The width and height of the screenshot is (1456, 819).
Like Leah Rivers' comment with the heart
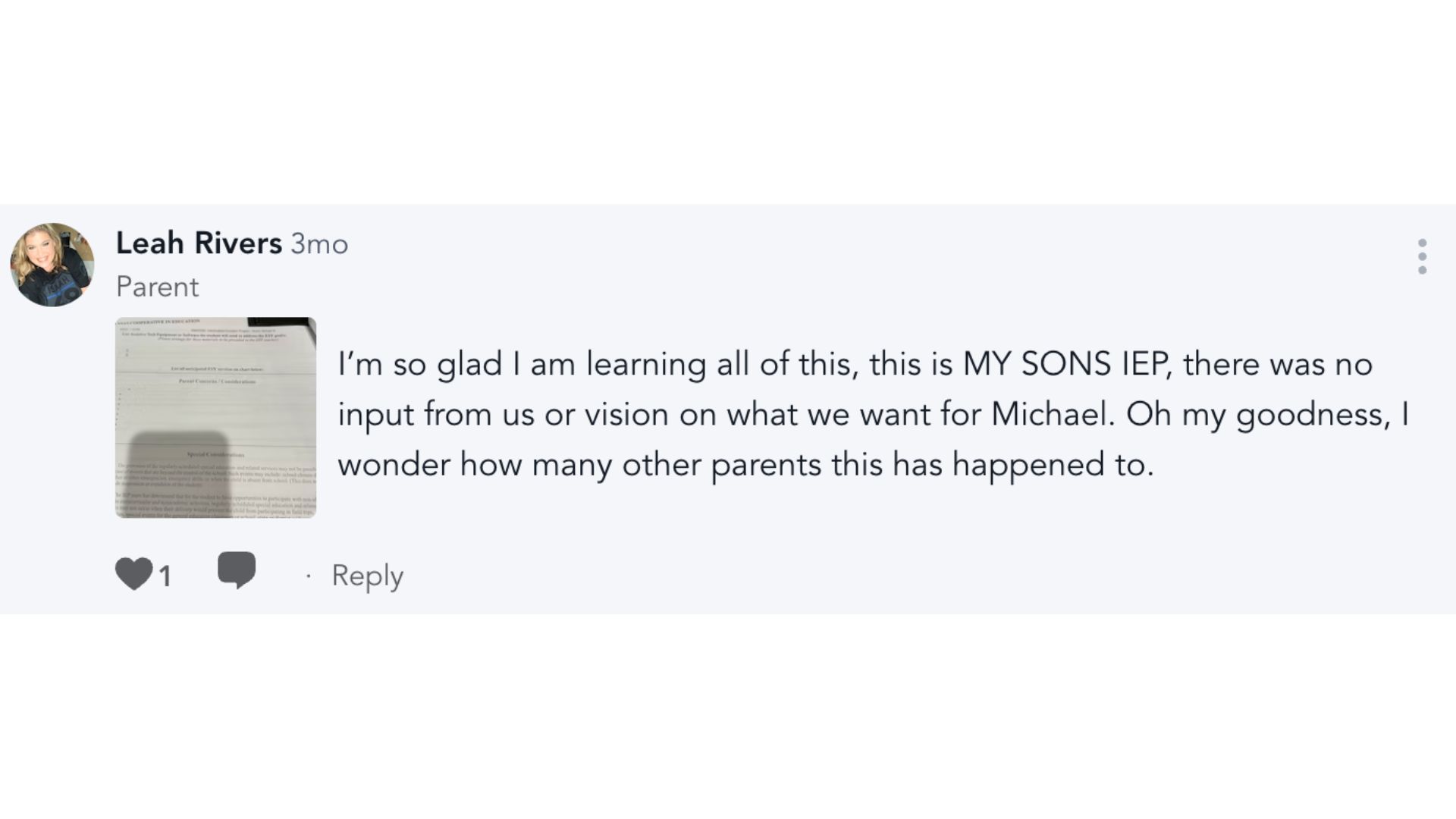pyautogui.click(x=133, y=574)
